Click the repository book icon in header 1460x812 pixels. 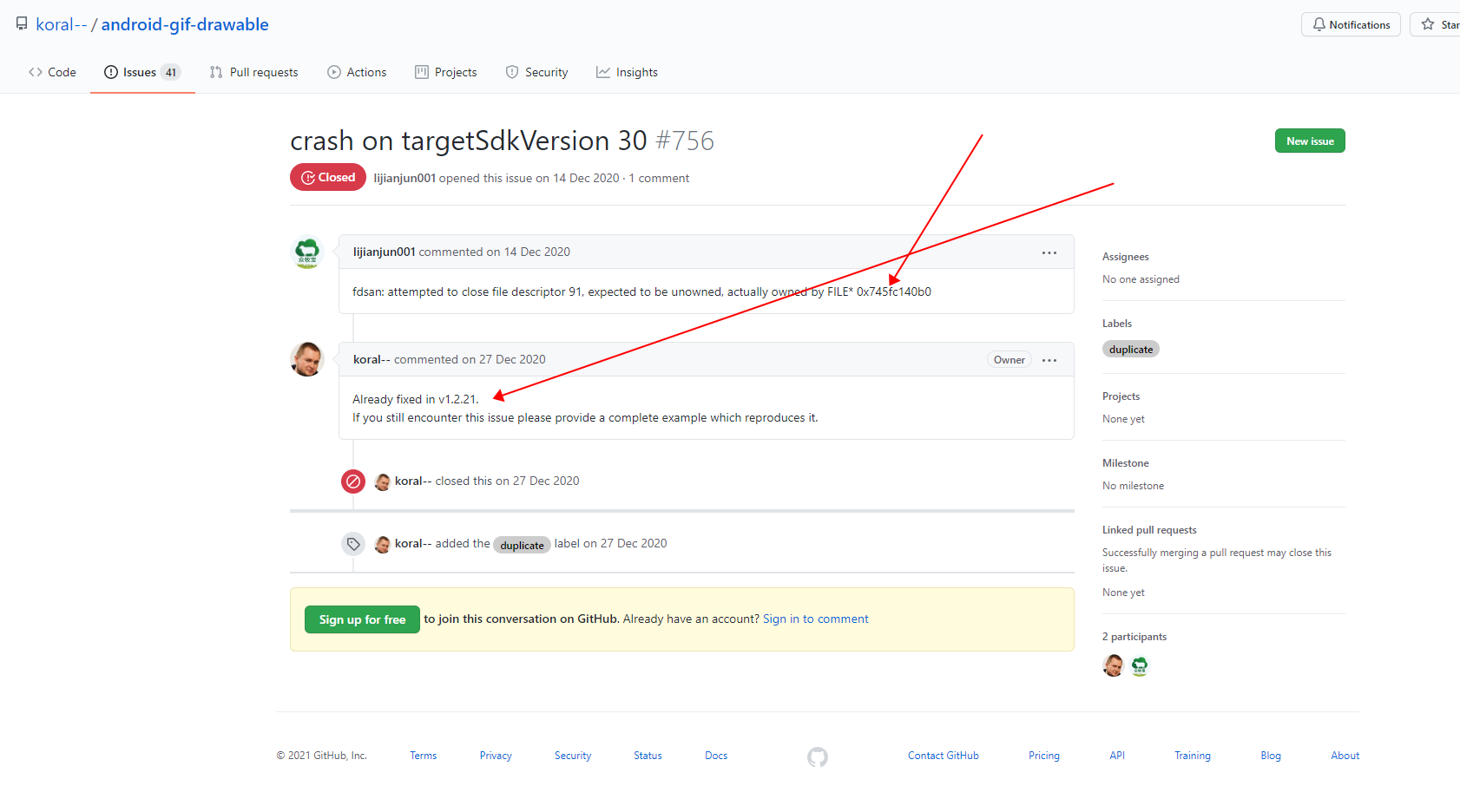pyautogui.click(x=22, y=24)
